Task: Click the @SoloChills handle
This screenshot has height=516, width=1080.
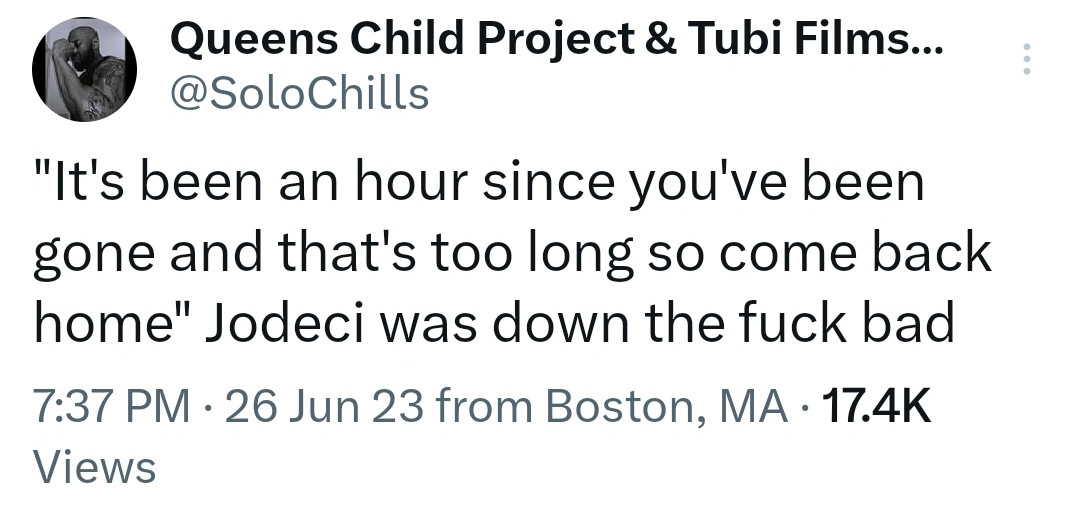Action: (300, 93)
